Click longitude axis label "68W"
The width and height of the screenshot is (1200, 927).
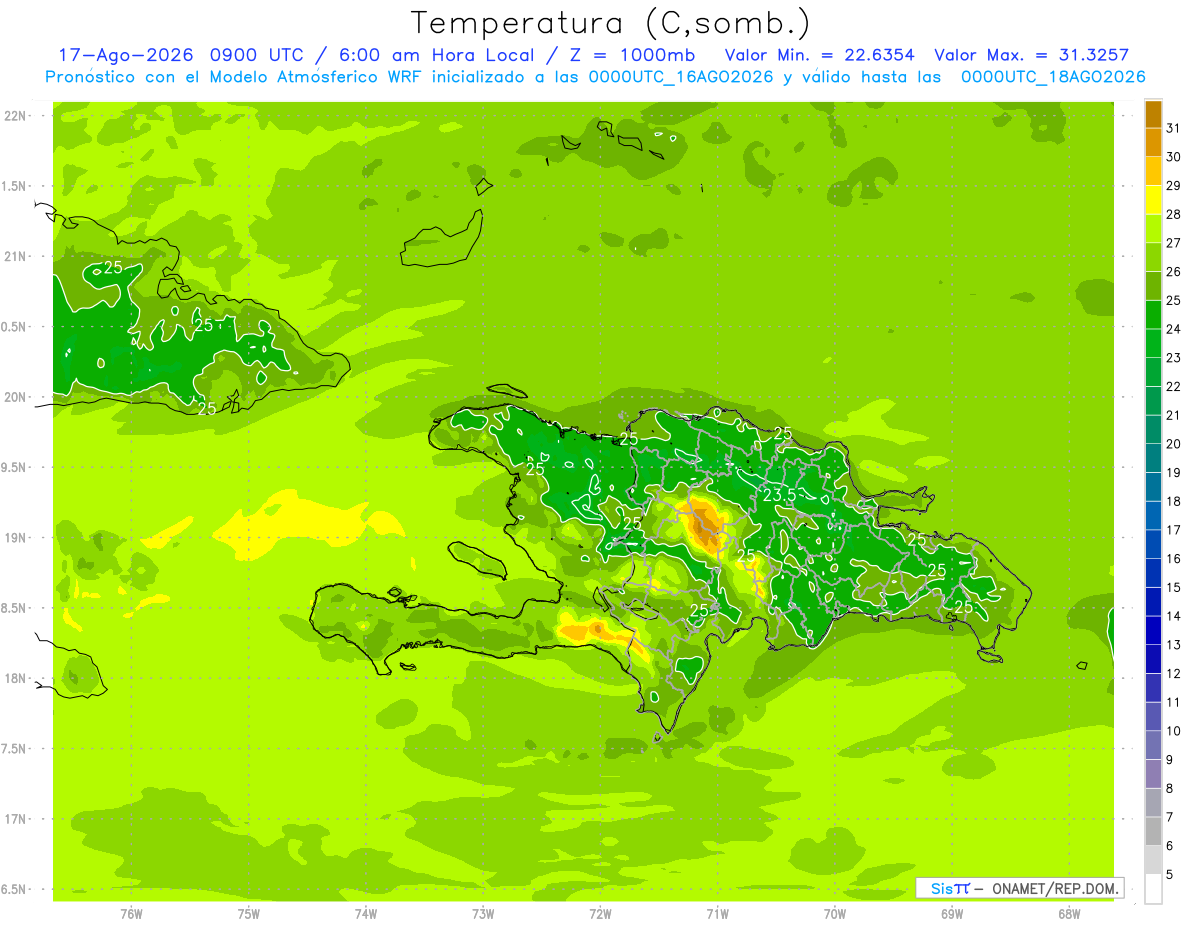(1069, 914)
